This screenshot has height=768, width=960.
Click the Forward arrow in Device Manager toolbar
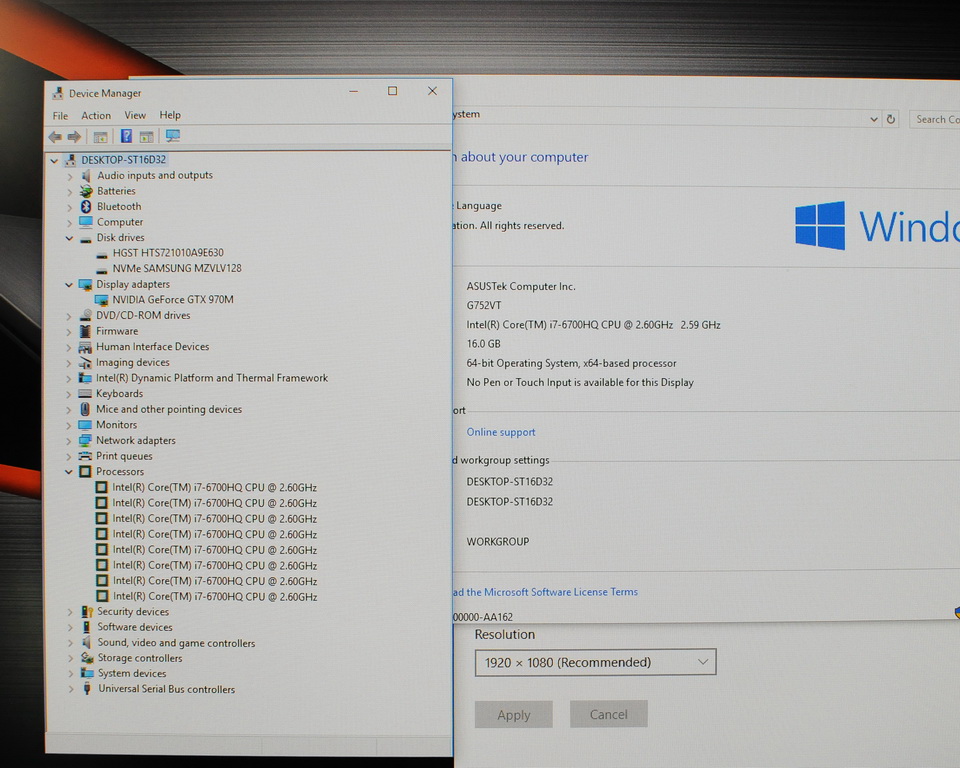[x=74, y=137]
